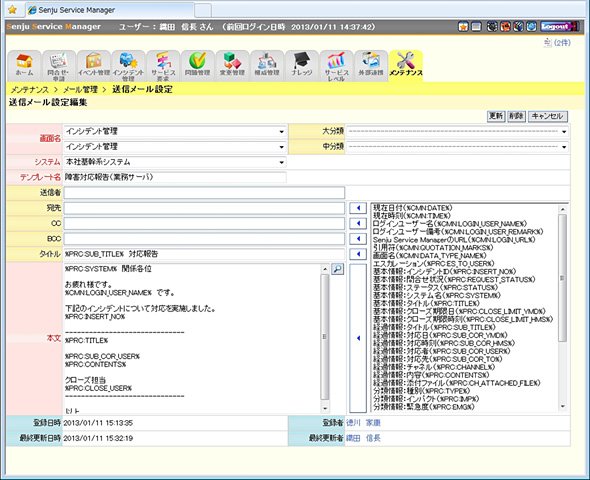This screenshot has width=590, height=480.
Task: Insert variable into タイトル with arrow button
Action: coord(358,254)
